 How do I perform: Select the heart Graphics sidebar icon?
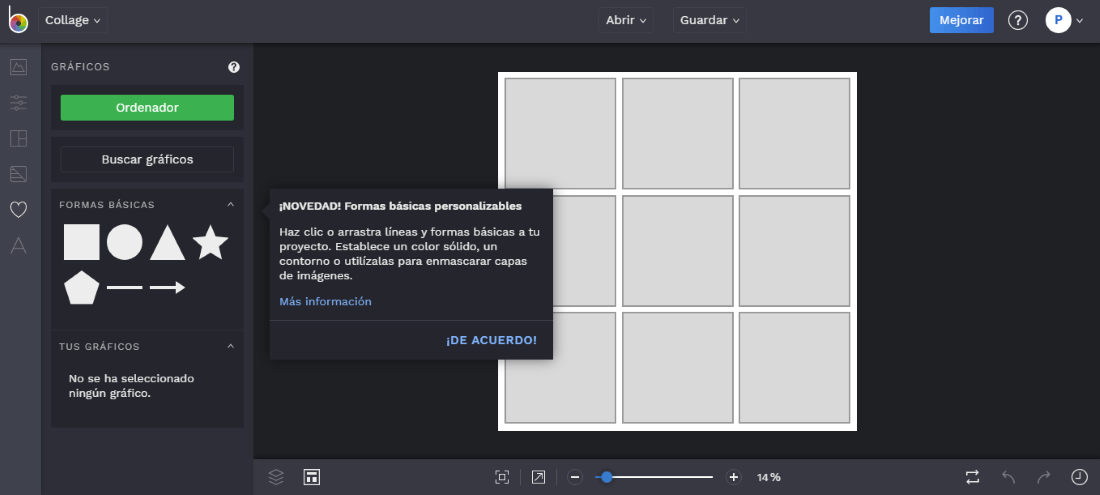click(x=18, y=209)
